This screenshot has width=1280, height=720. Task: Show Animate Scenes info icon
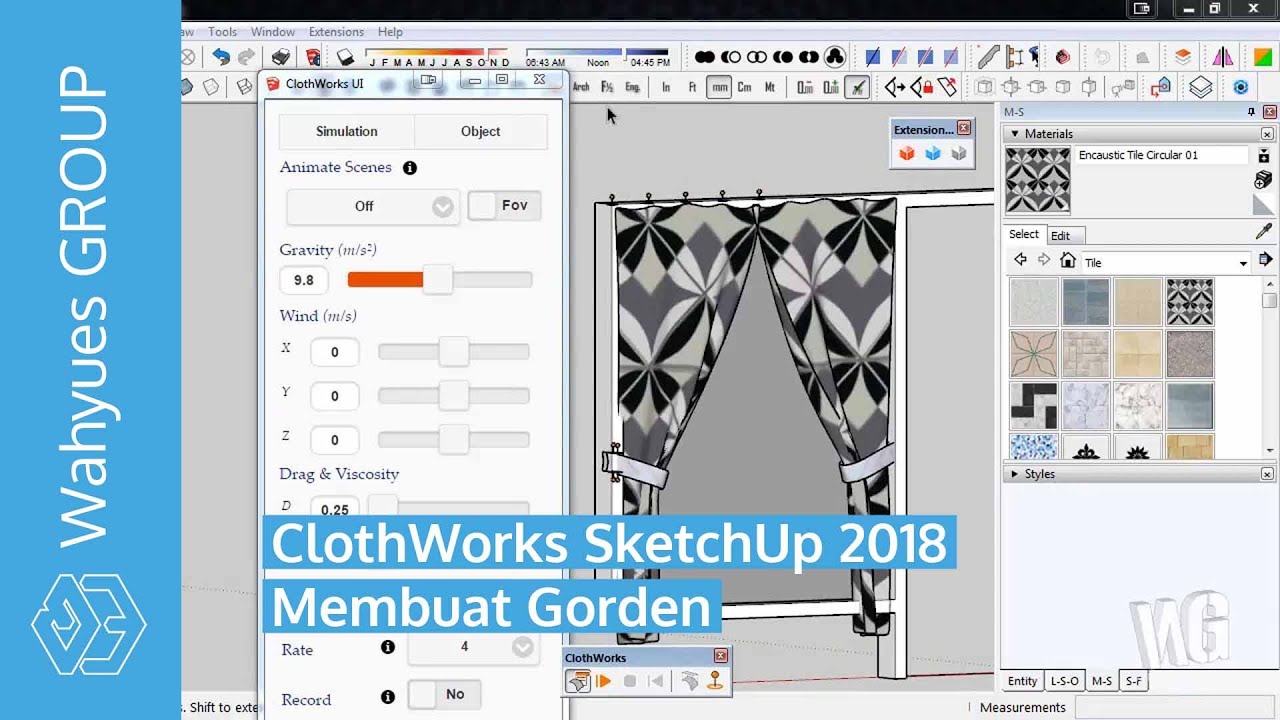point(409,168)
